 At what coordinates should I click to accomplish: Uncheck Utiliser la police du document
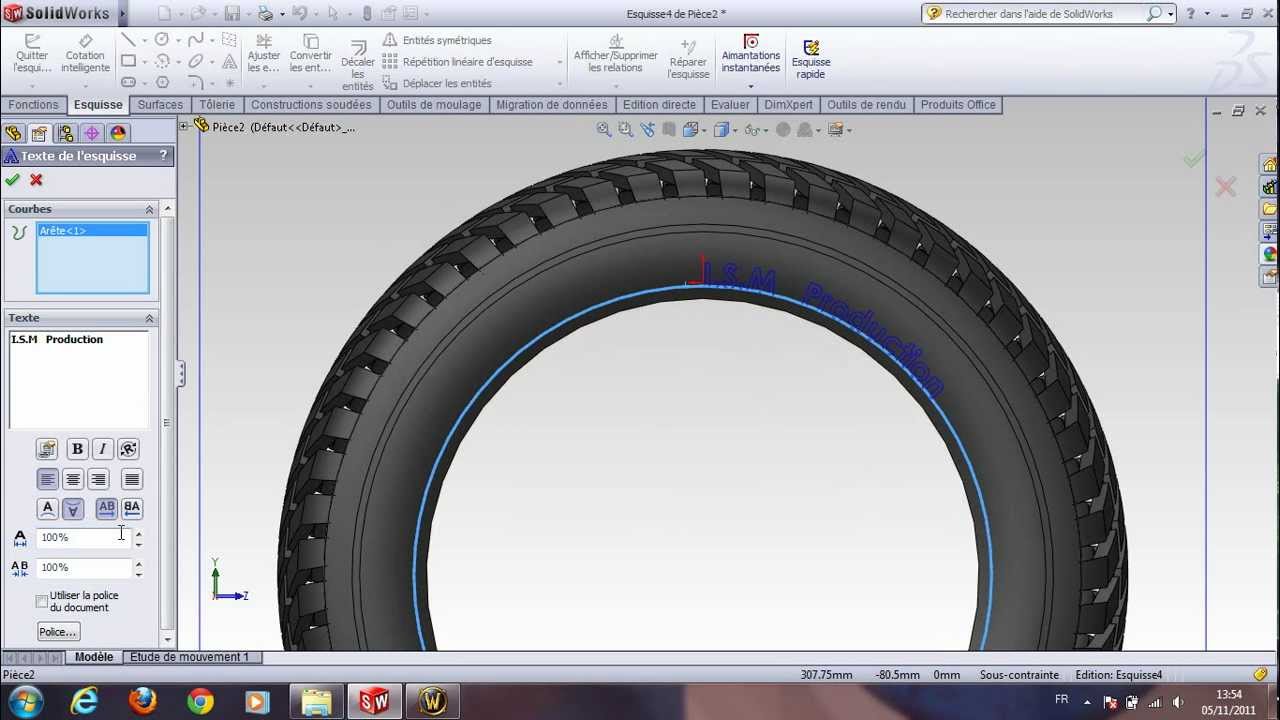(42, 602)
